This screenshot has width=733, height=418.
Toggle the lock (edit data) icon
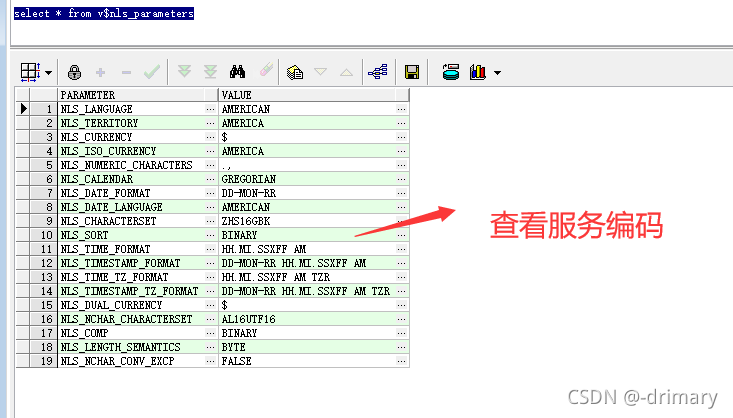pos(74,72)
